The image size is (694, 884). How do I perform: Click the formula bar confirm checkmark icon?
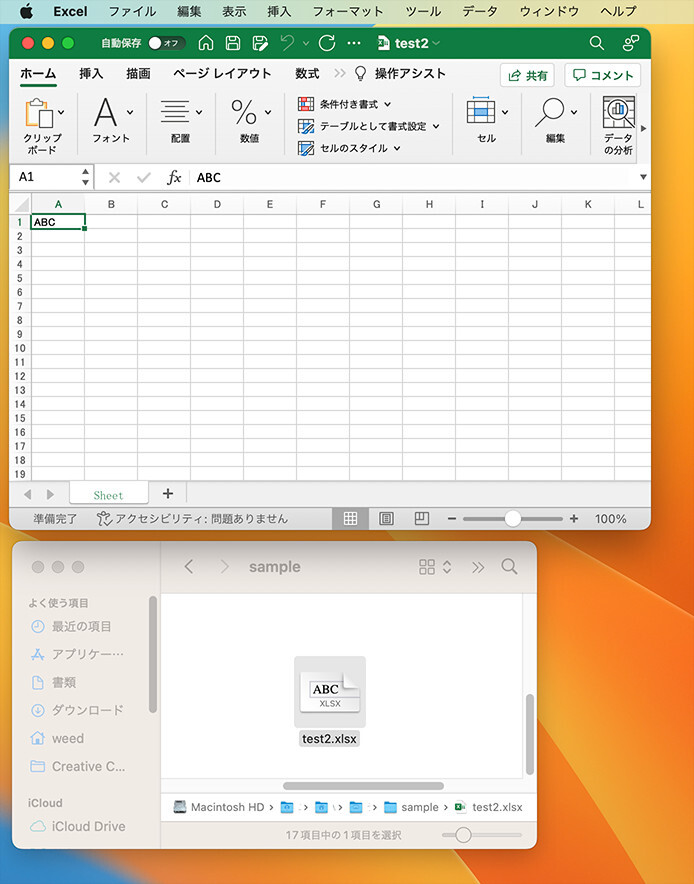[144, 178]
